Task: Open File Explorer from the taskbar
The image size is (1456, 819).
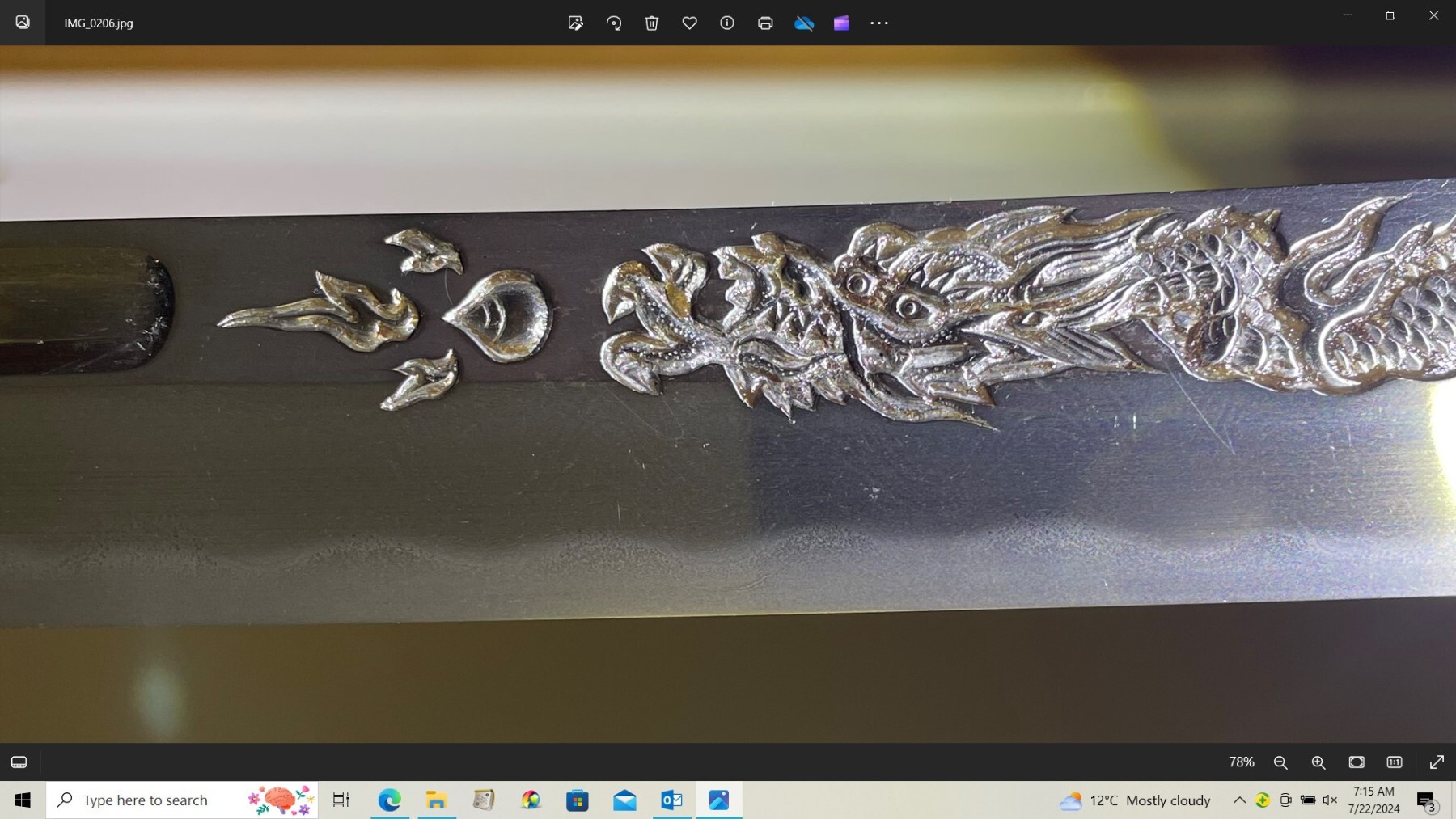Action: click(436, 800)
